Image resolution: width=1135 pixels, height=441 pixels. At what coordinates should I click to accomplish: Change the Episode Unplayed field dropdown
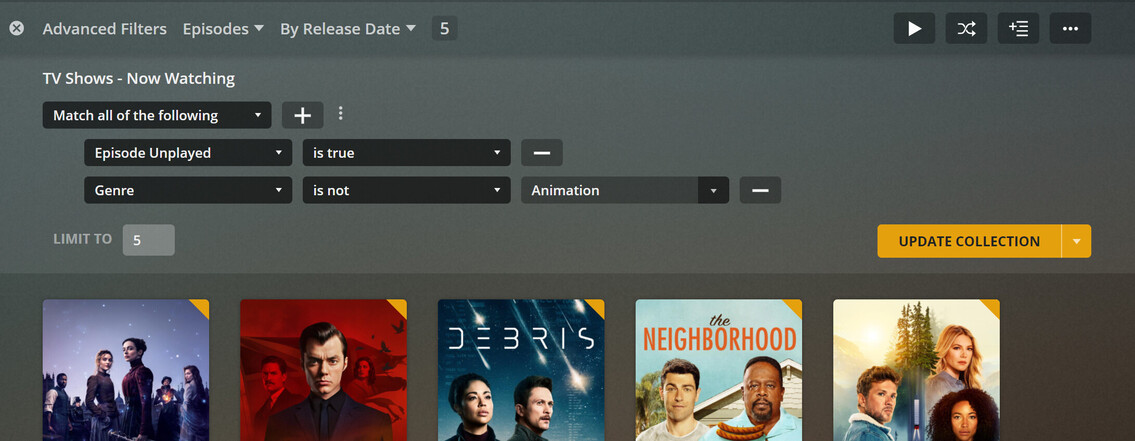click(x=188, y=153)
